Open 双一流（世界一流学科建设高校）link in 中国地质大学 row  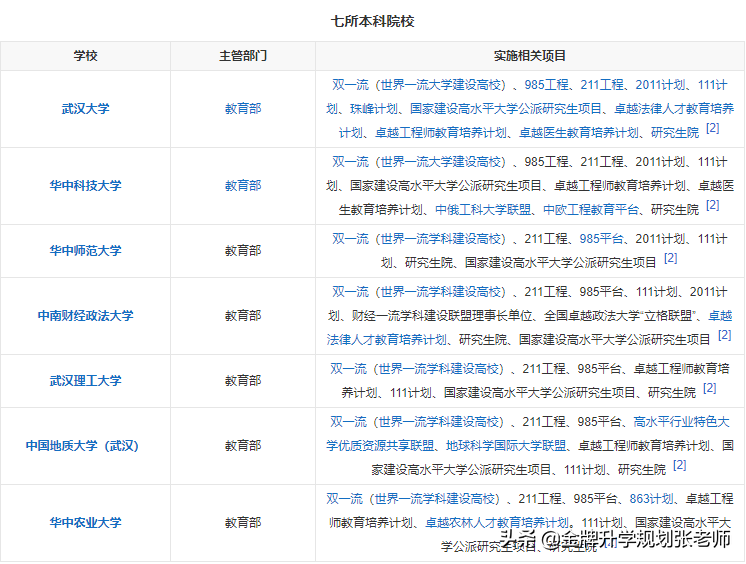click(417, 422)
